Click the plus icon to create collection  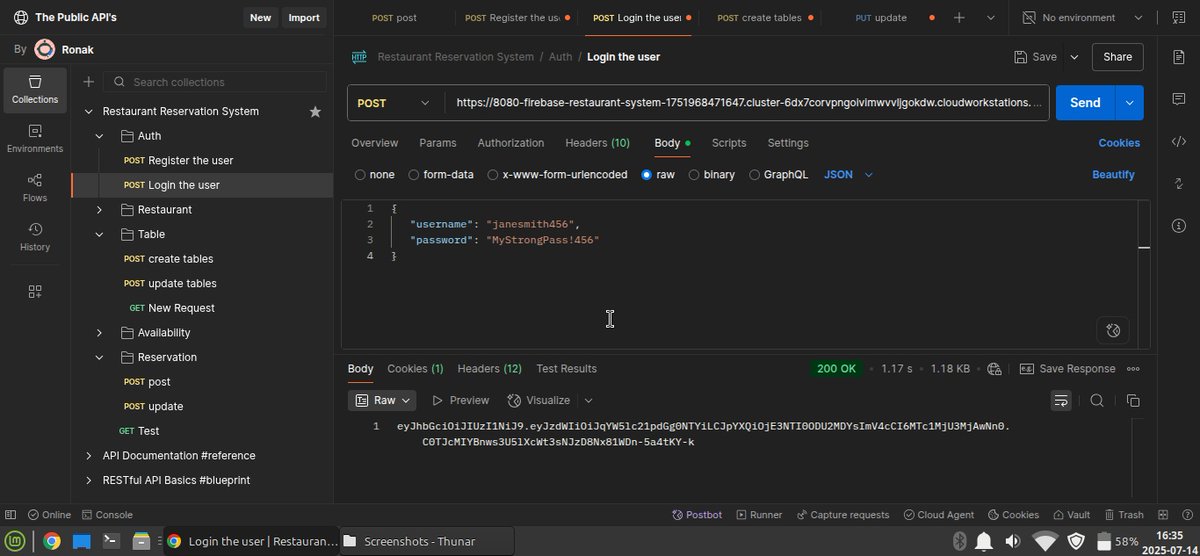click(88, 82)
